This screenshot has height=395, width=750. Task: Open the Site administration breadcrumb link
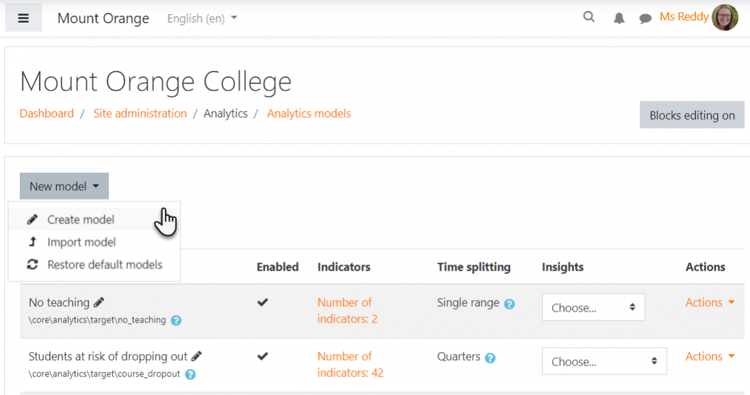click(x=140, y=113)
